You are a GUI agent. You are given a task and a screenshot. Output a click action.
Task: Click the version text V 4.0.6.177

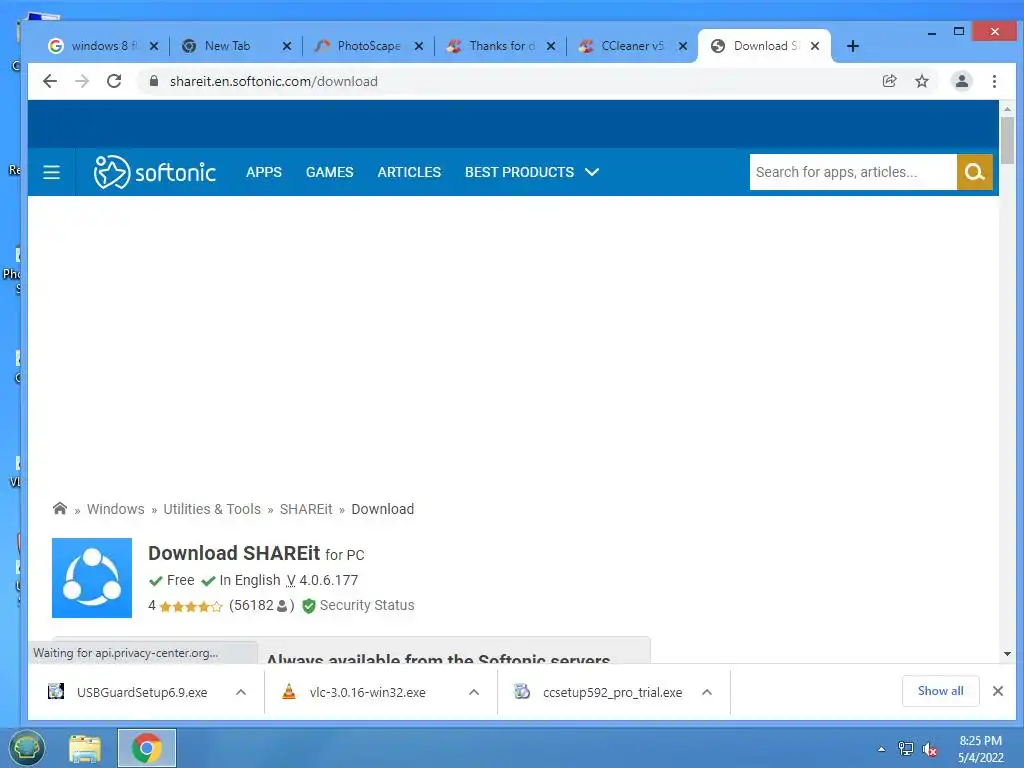point(323,580)
